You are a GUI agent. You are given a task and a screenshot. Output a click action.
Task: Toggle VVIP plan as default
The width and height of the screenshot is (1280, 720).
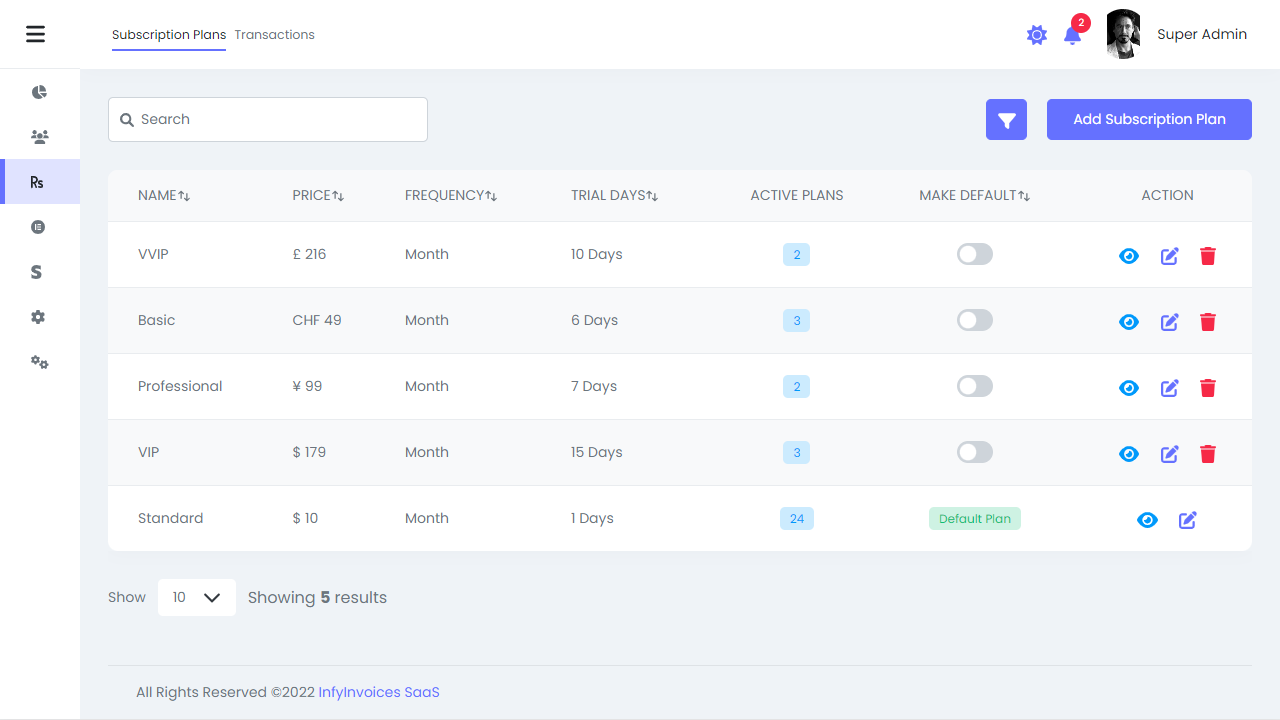(x=974, y=254)
